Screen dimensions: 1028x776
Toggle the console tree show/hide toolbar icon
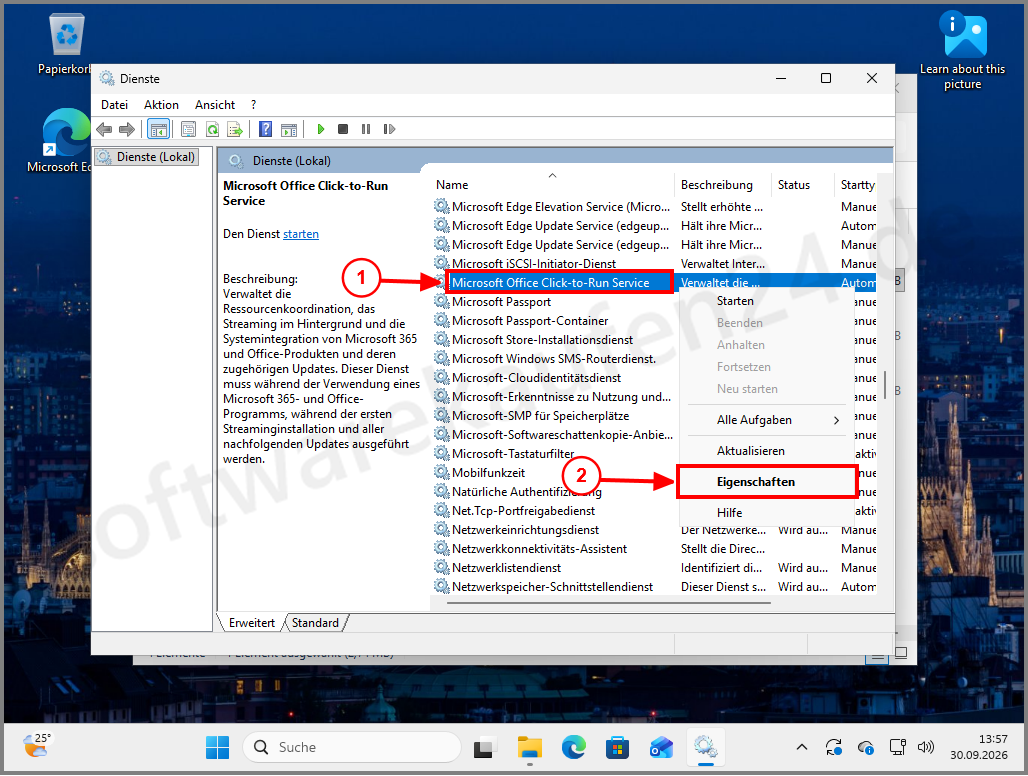coord(159,129)
